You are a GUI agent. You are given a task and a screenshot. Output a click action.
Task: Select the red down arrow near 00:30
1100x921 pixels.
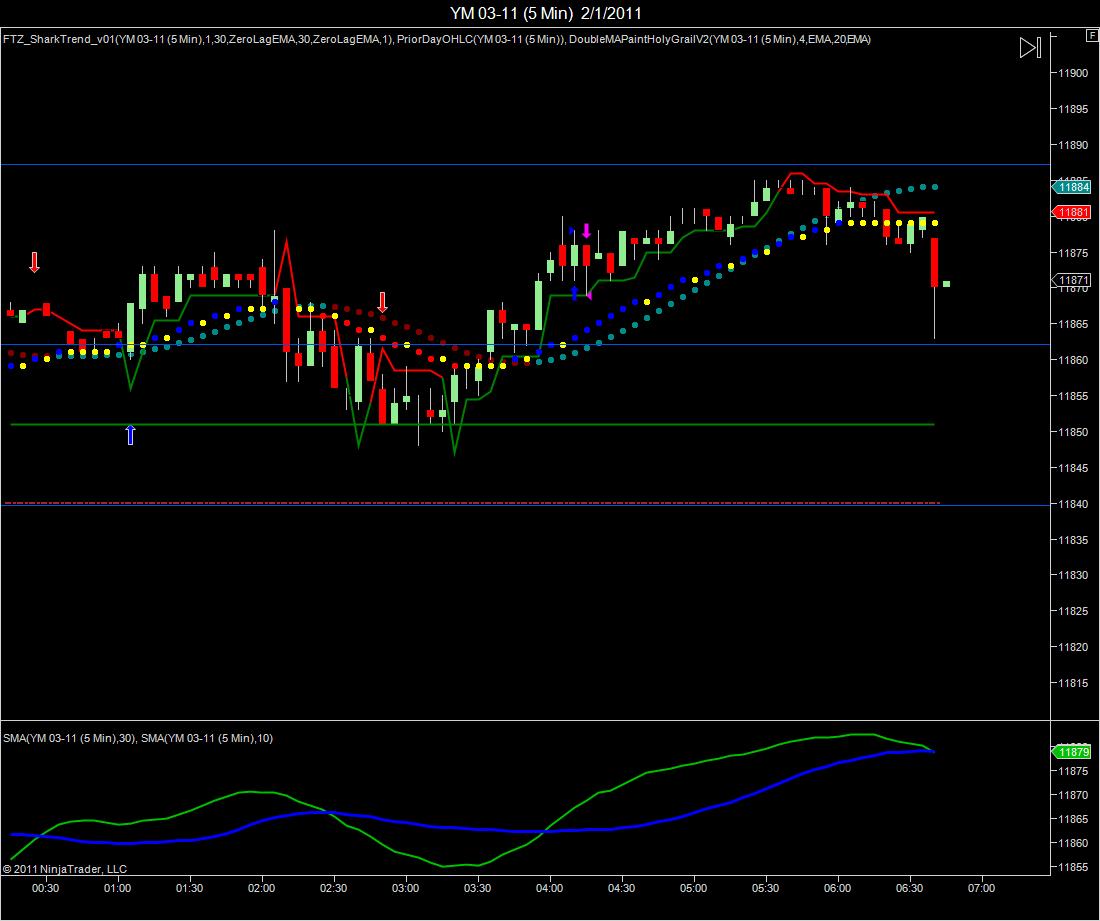(34, 262)
